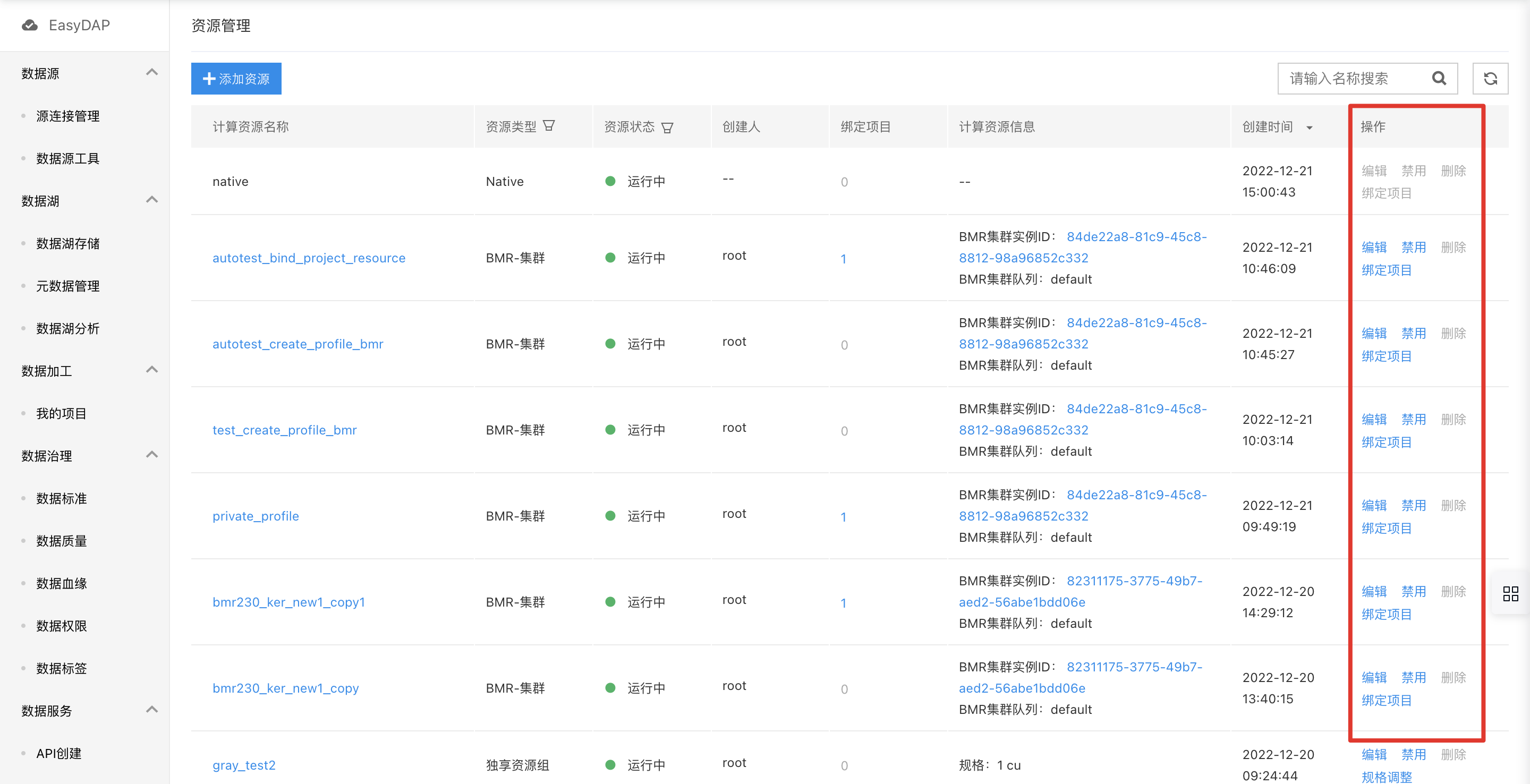Click the 资源管理 page title
1530x784 pixels.
pyautogui.click(x=220, y=25)
